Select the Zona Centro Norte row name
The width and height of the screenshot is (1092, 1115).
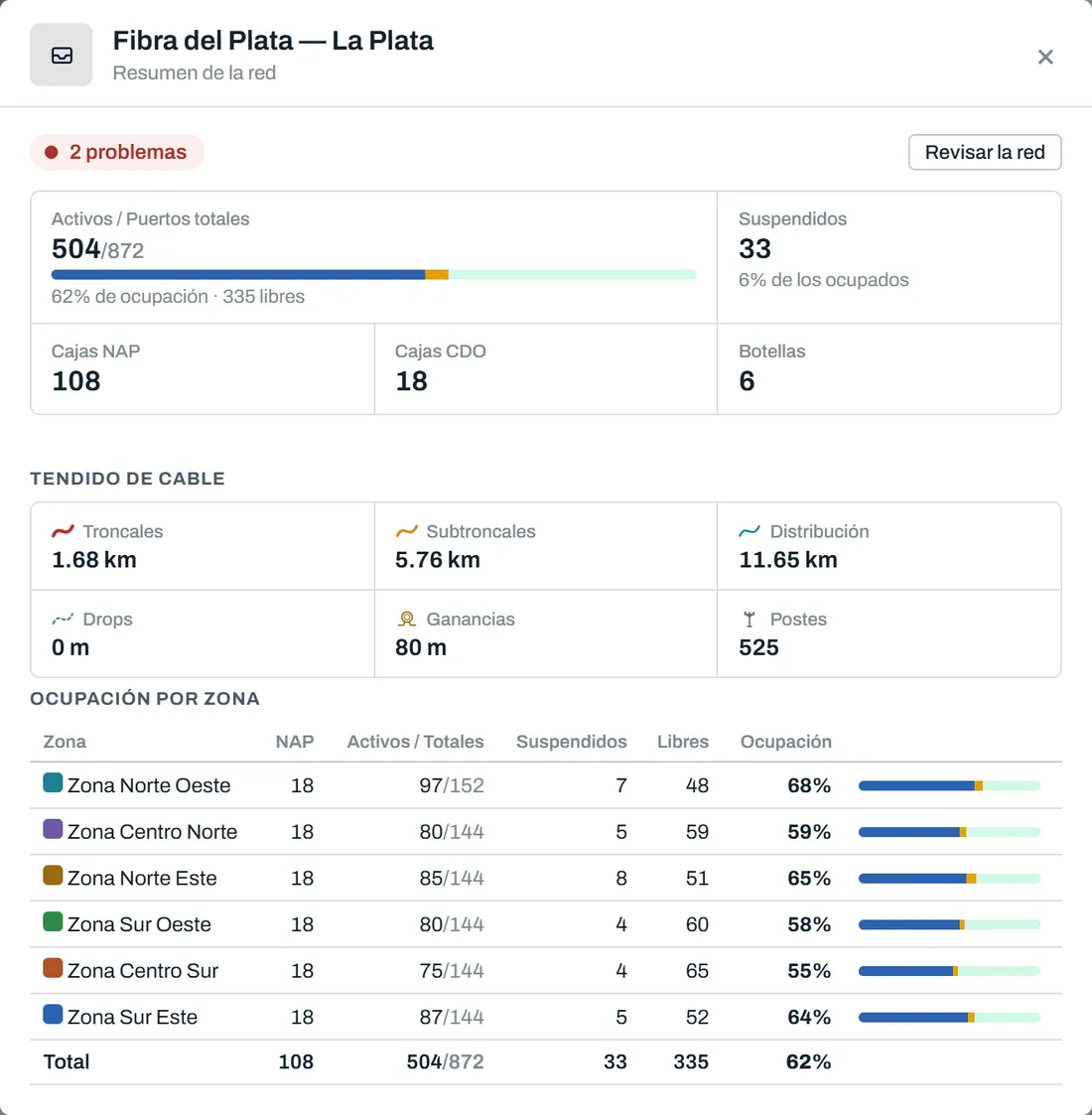tap(152, 832)
